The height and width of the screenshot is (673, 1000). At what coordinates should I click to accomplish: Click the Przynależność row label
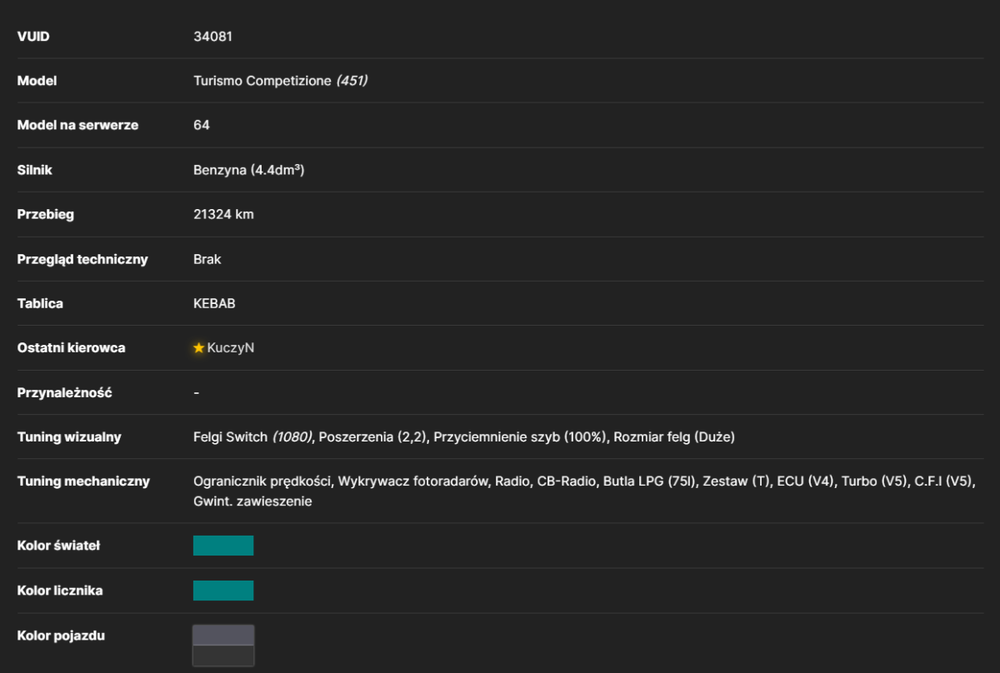pyautogui.click(x=64, y=393)
